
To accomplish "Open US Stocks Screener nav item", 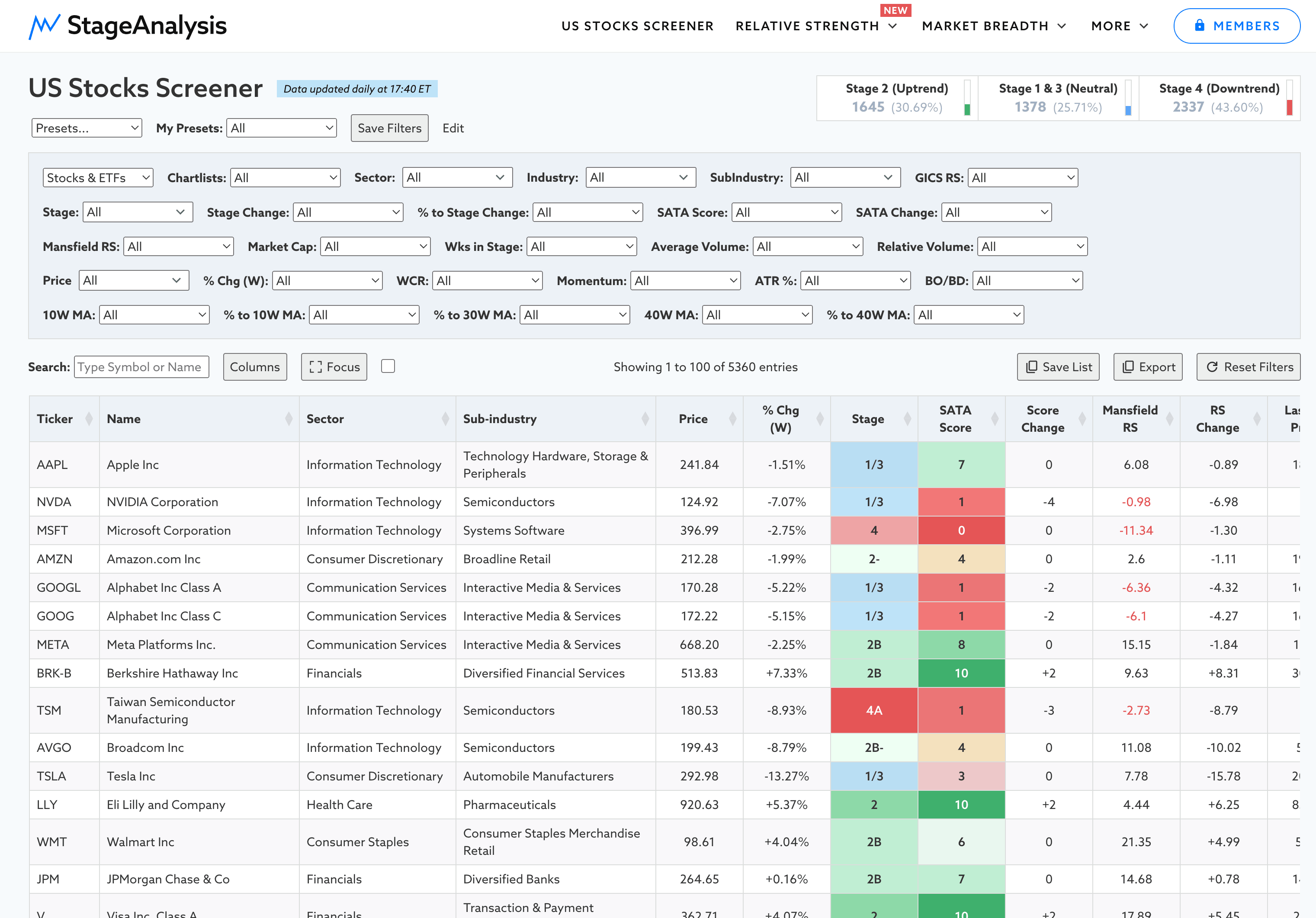I will tap(637, 26).
